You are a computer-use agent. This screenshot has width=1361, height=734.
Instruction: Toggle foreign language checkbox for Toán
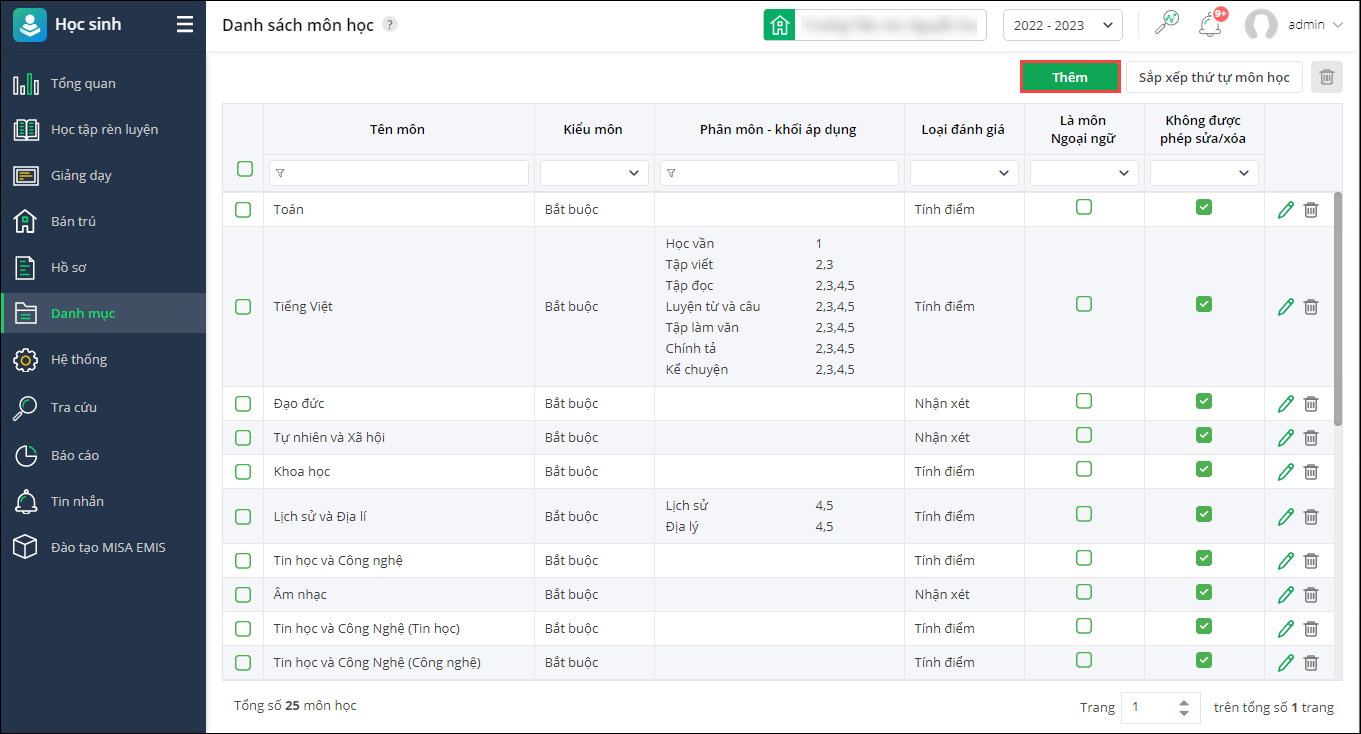(x=1084, y=207)
